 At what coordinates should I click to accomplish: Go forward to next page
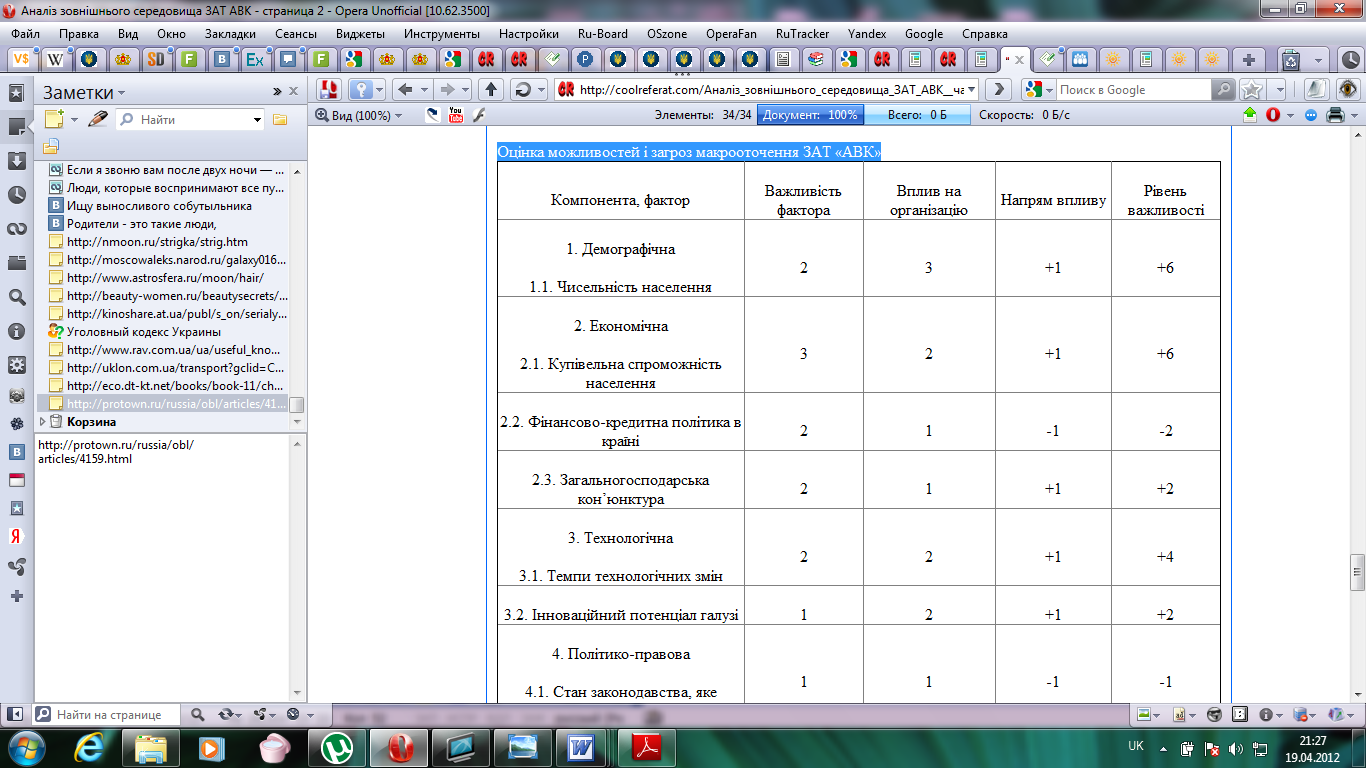[449, 89]
